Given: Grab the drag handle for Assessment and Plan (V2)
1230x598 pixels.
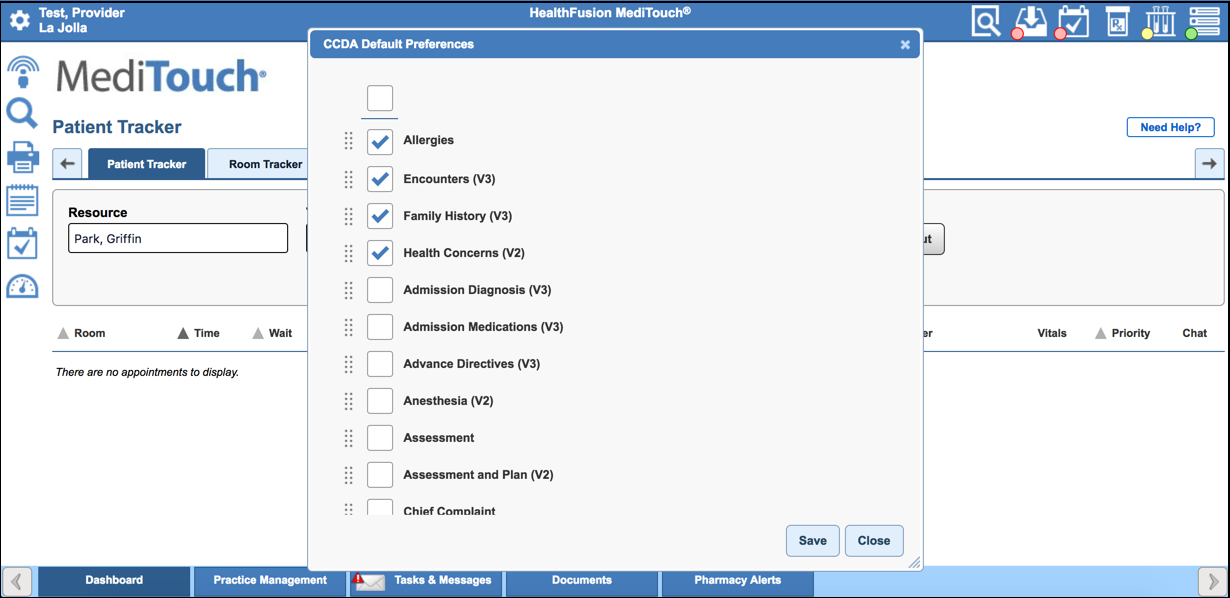Looking at the screenshot, I should point(349,475).
